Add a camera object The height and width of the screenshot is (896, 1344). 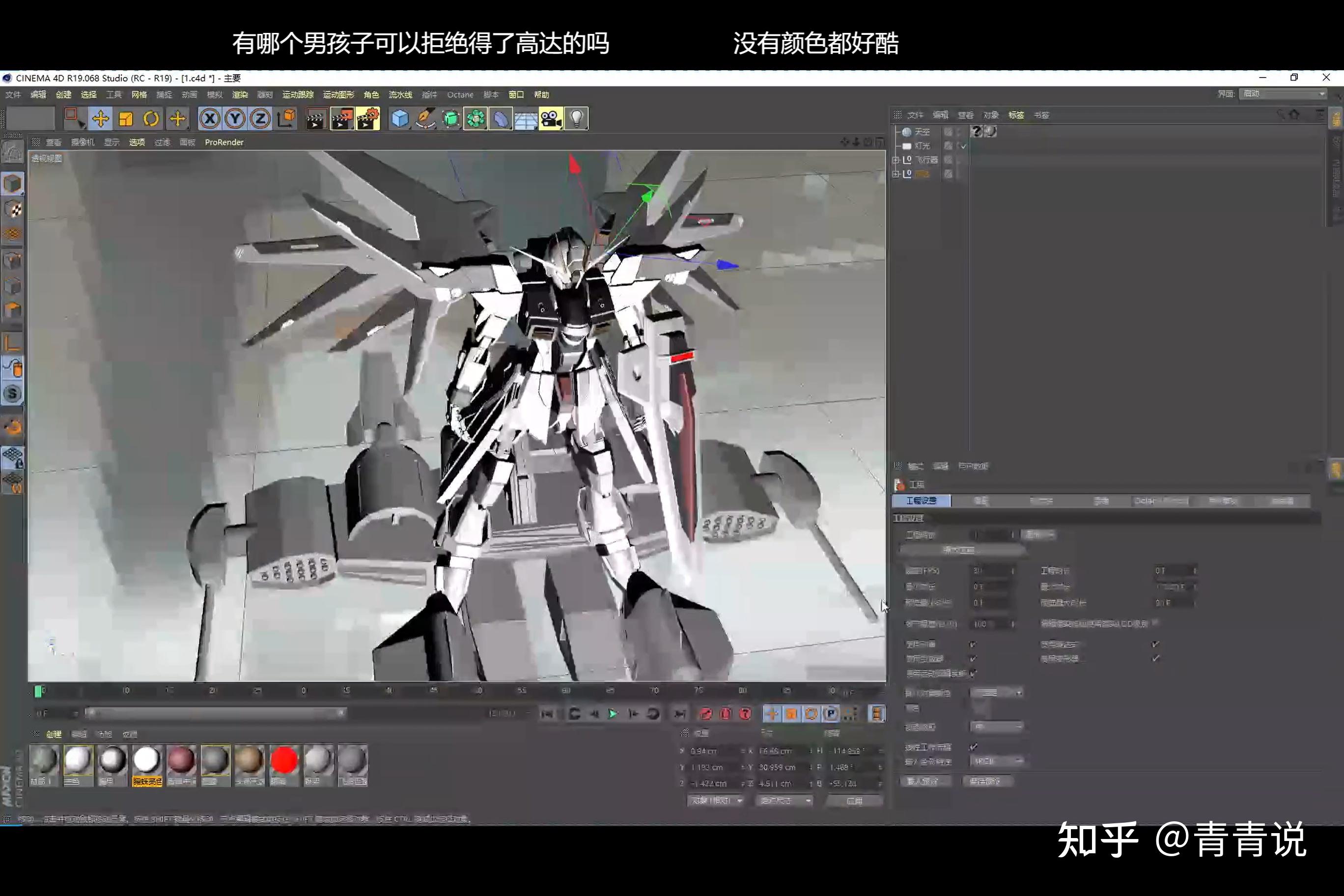coord(551,119)
